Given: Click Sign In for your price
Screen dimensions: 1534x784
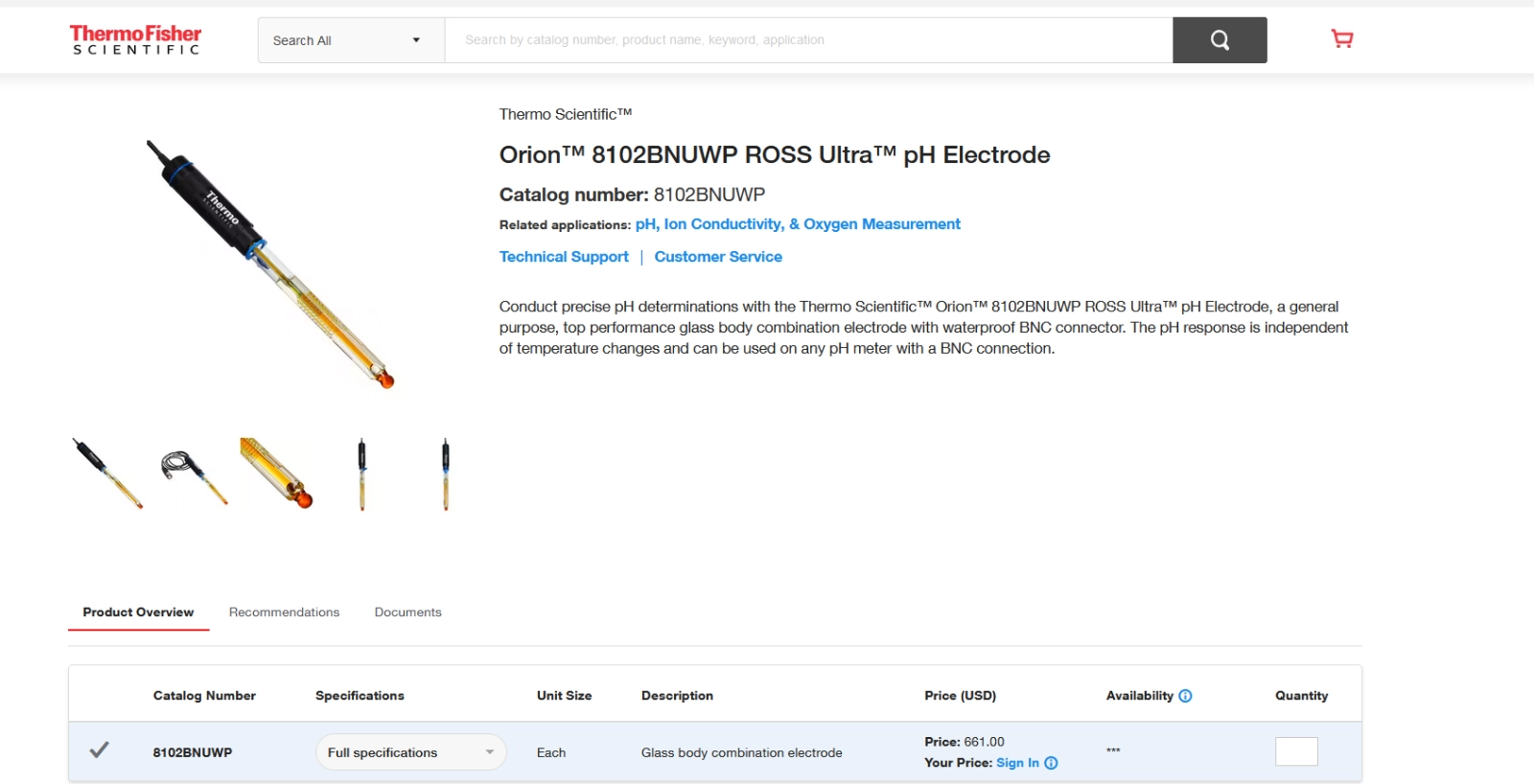Looking at the screenshot, I should point(1017,763).
